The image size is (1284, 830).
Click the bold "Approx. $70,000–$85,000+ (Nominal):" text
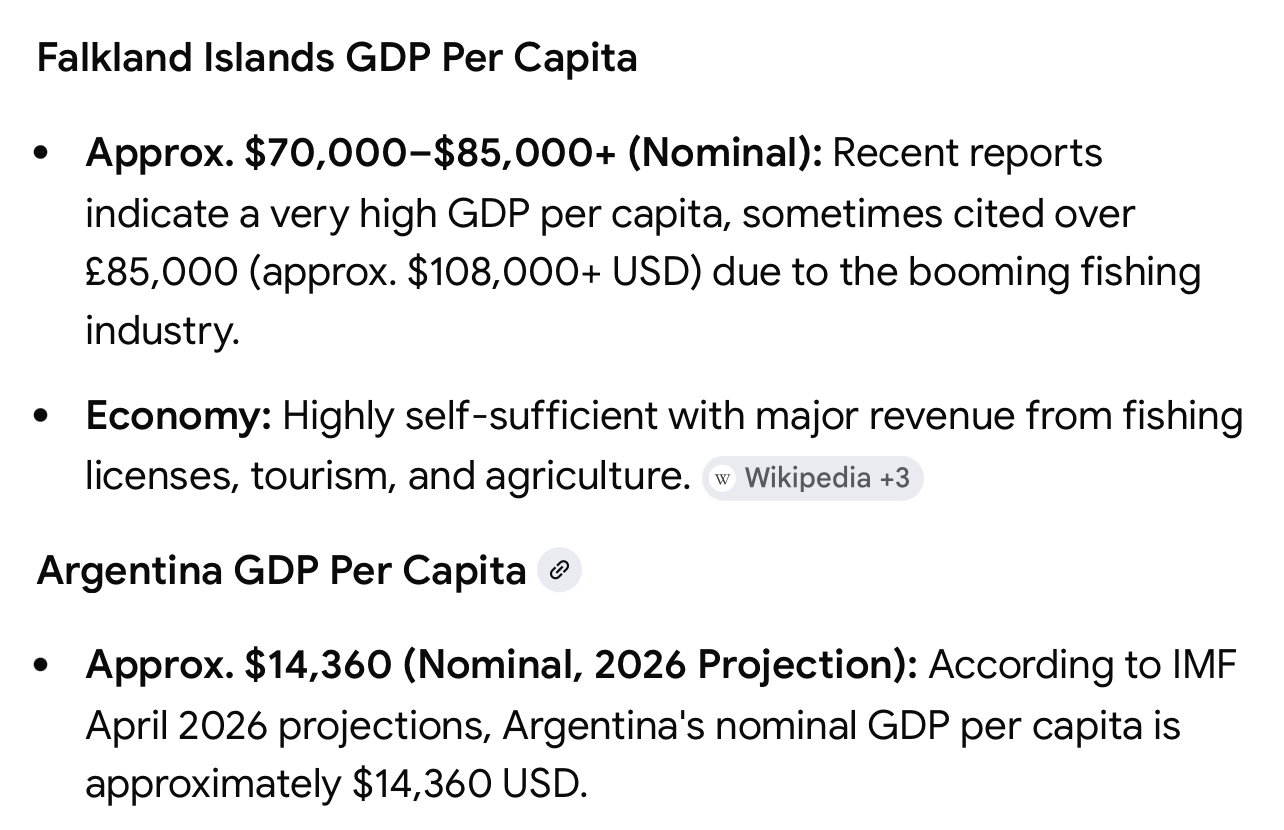(x=453, y=154)
